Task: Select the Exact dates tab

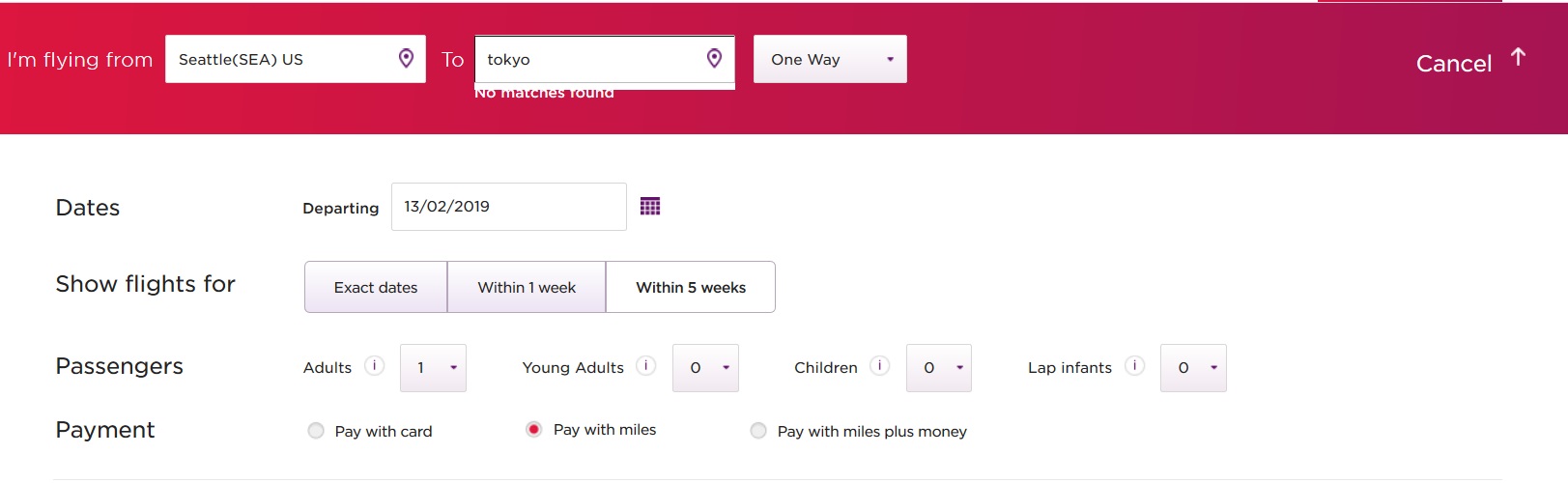Action: pyautogui.click(x=376, y=288)
